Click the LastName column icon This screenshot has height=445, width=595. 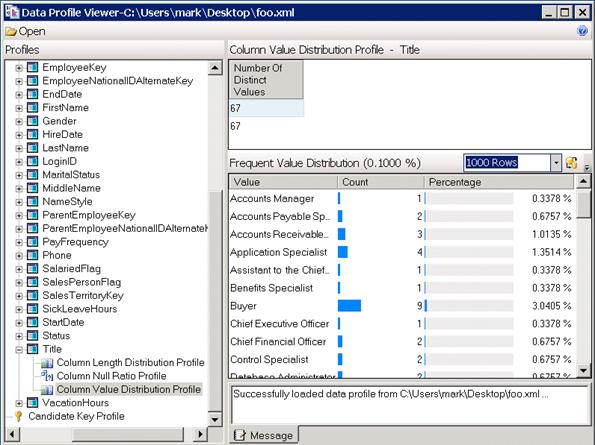pyautogui.click(x=33, y=148)
